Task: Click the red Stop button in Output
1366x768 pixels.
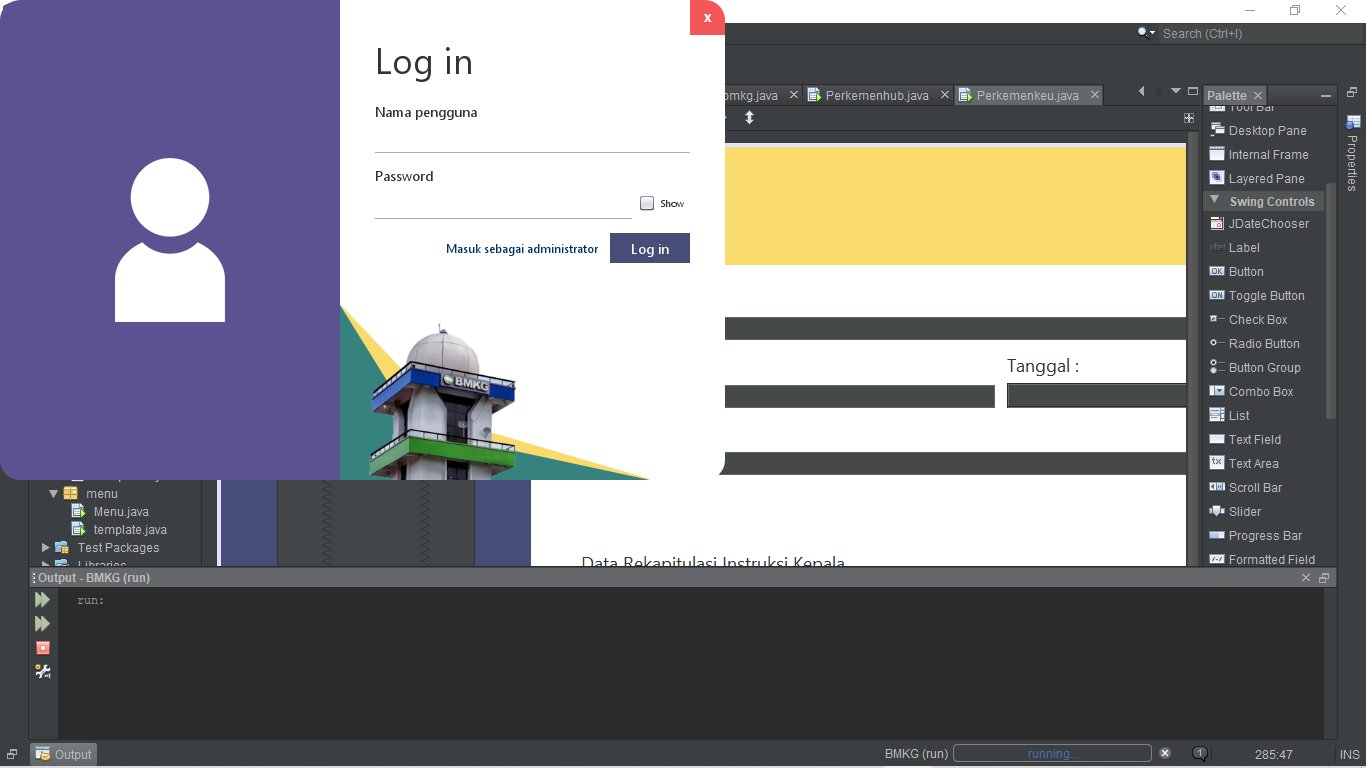Action: 42,648
